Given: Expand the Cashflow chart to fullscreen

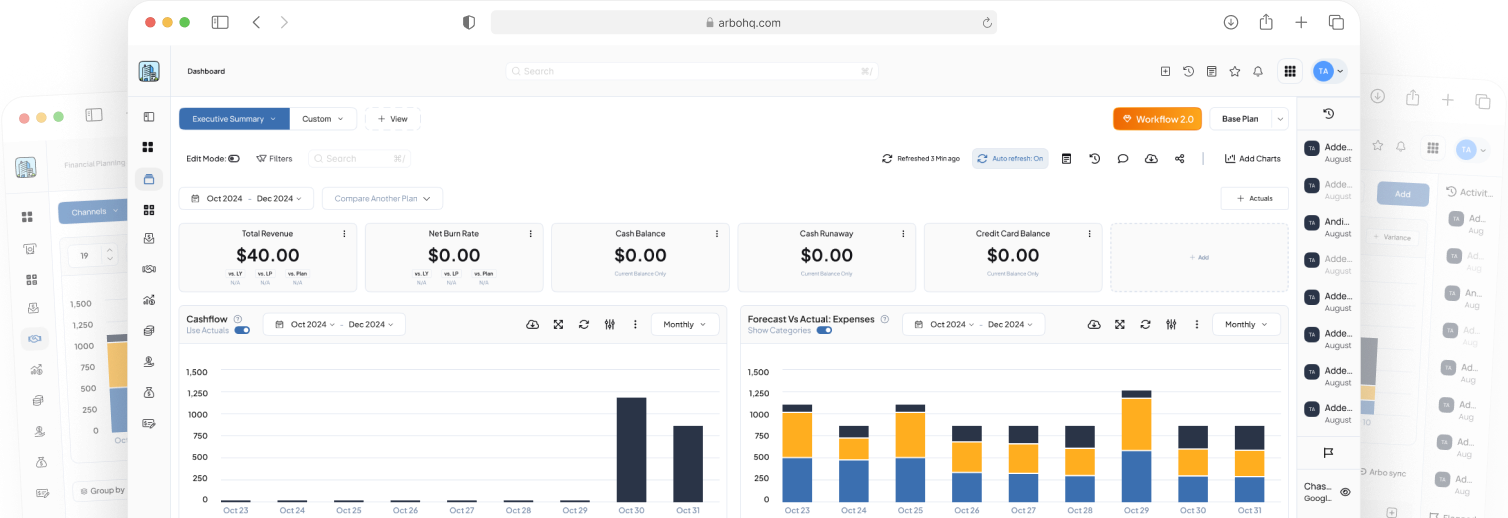Looking at the screenshot, I should pos(558,324).
